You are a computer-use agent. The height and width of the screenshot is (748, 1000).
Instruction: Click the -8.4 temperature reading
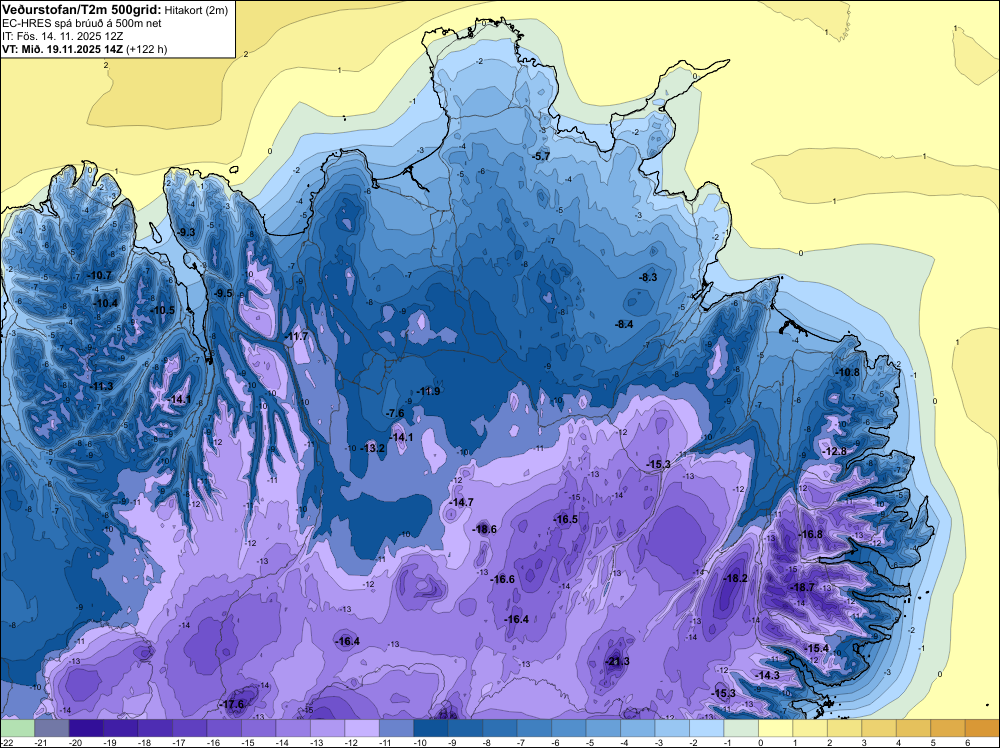point(624,324)
